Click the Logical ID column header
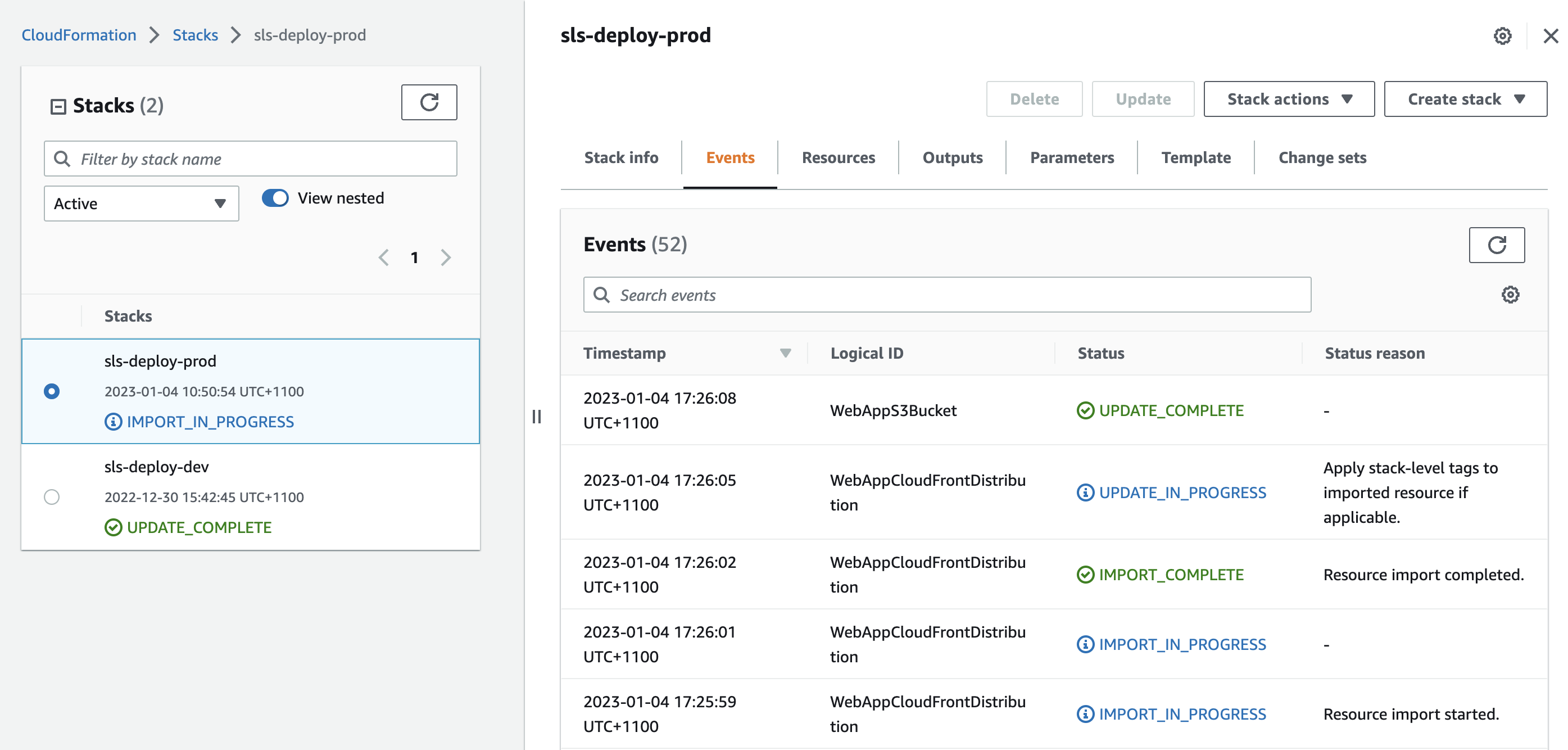 click(866, 353)
